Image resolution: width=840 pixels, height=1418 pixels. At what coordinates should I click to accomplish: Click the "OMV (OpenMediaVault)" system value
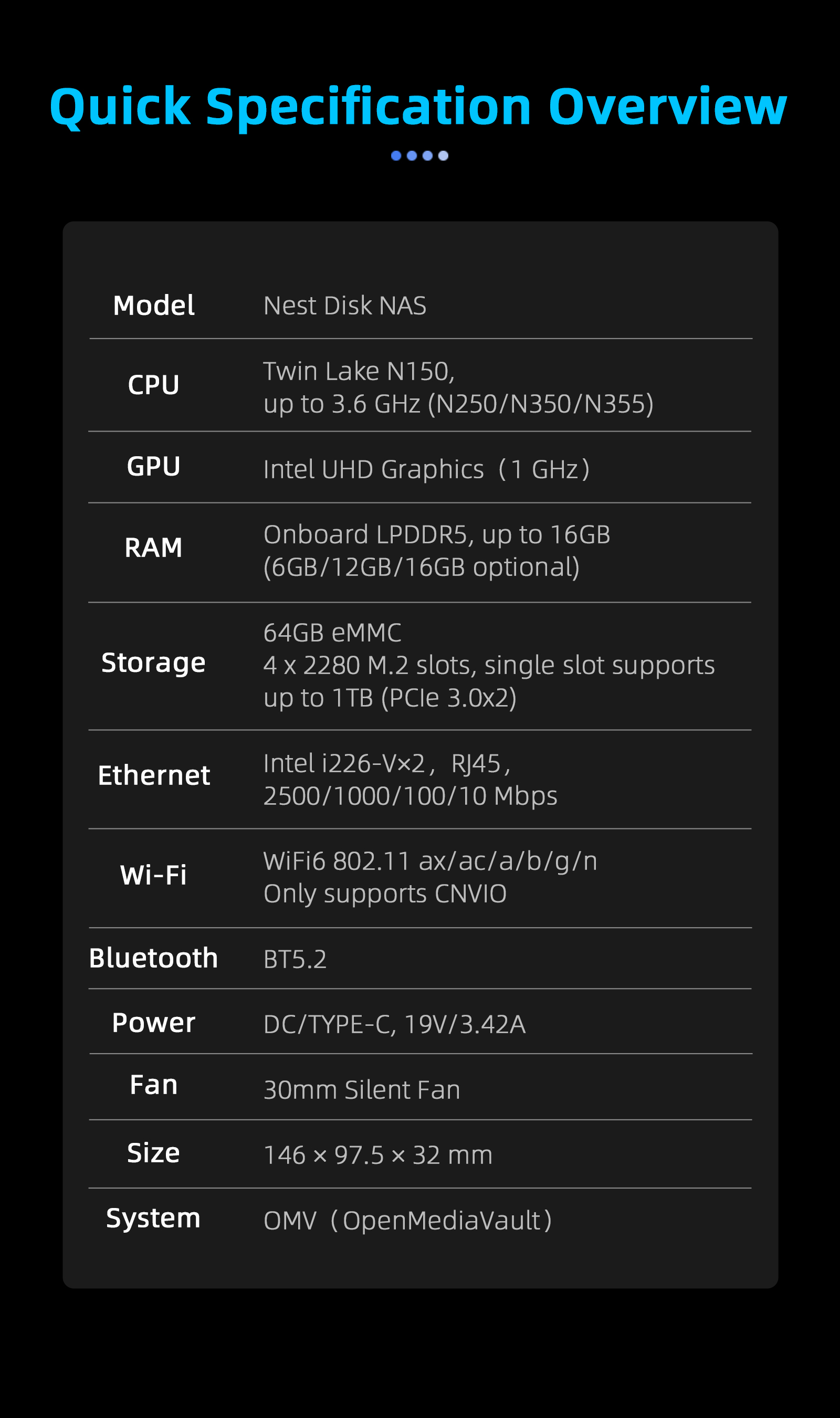click(x=407, y=1221)
